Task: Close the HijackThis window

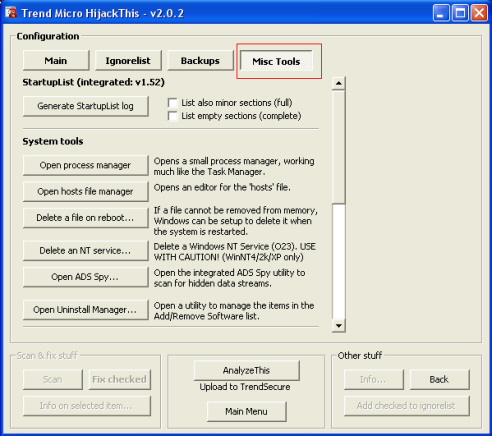Action: (479, 13)
